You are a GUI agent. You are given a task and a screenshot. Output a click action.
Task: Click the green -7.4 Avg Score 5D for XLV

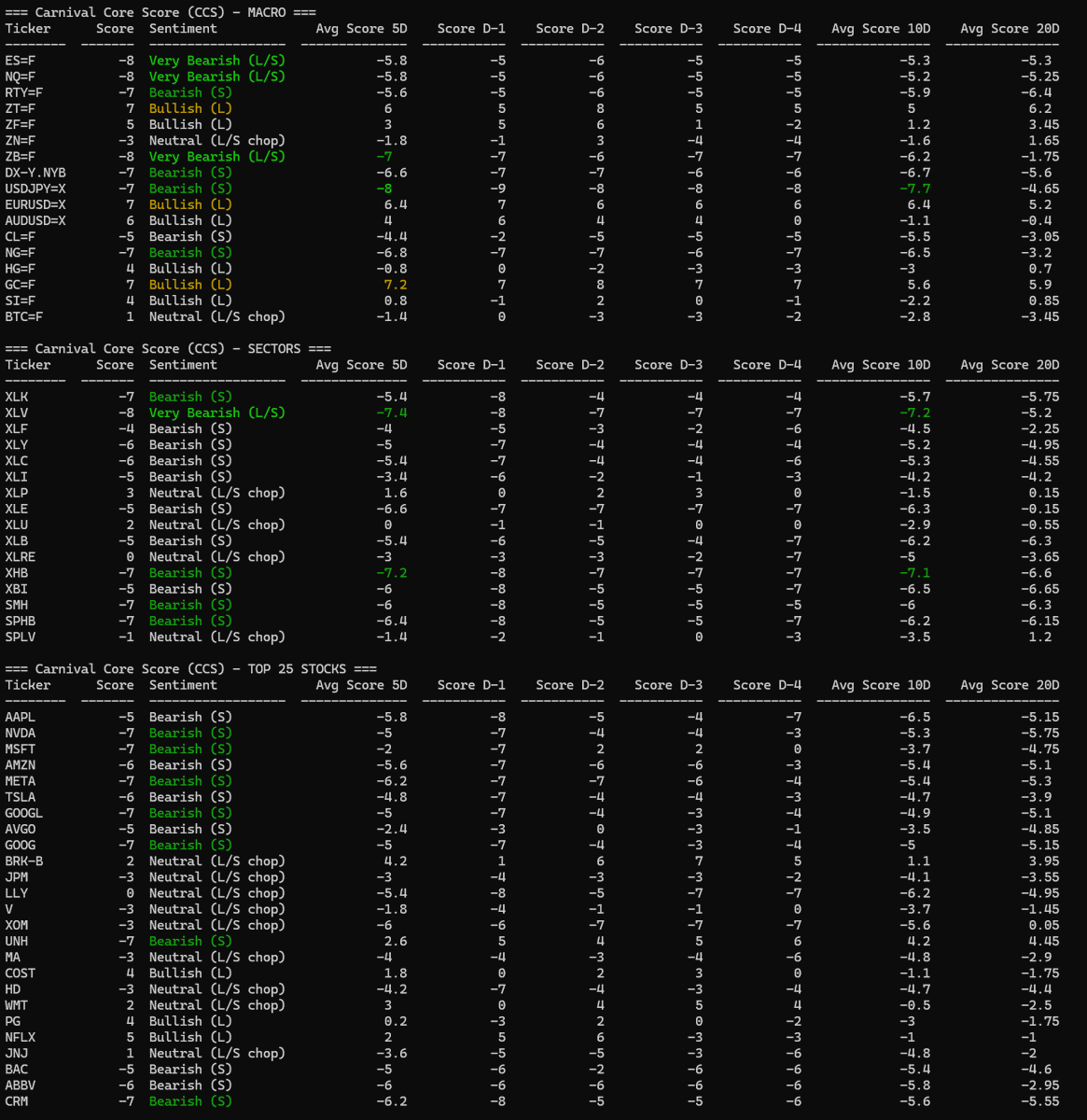click(391, 413)
